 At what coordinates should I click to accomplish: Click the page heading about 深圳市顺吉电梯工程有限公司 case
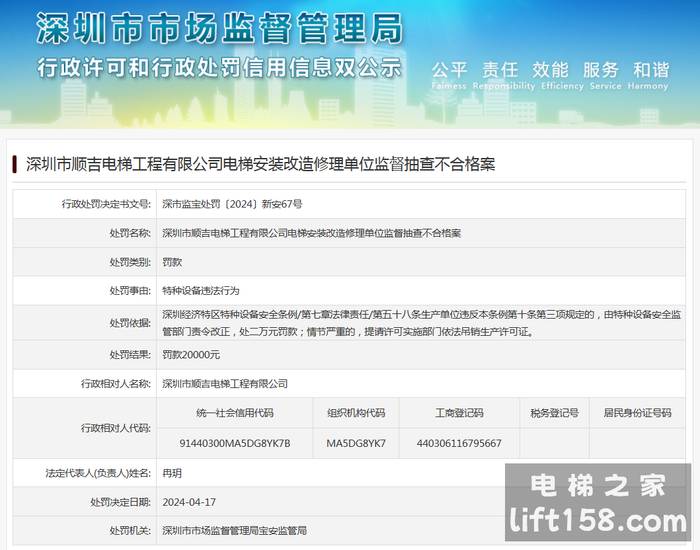[260, 164]
